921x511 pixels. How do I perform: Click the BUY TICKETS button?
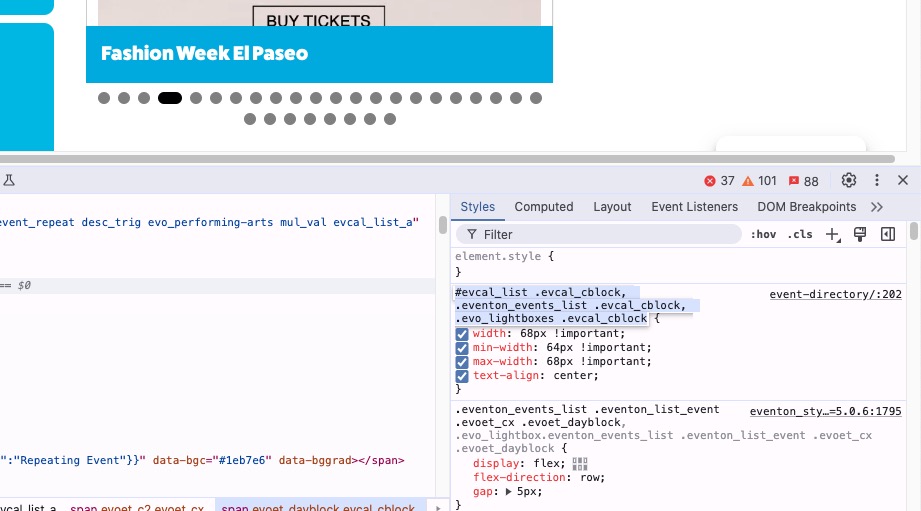(318, 20)
